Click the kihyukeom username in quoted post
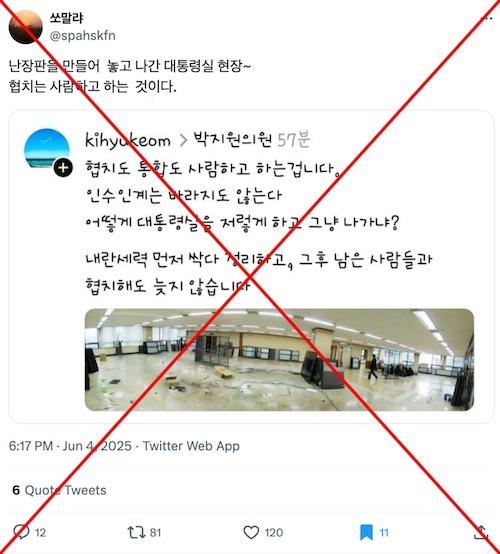Image resolution: width=500 pixels, height=554 pixels. (128, 141)
